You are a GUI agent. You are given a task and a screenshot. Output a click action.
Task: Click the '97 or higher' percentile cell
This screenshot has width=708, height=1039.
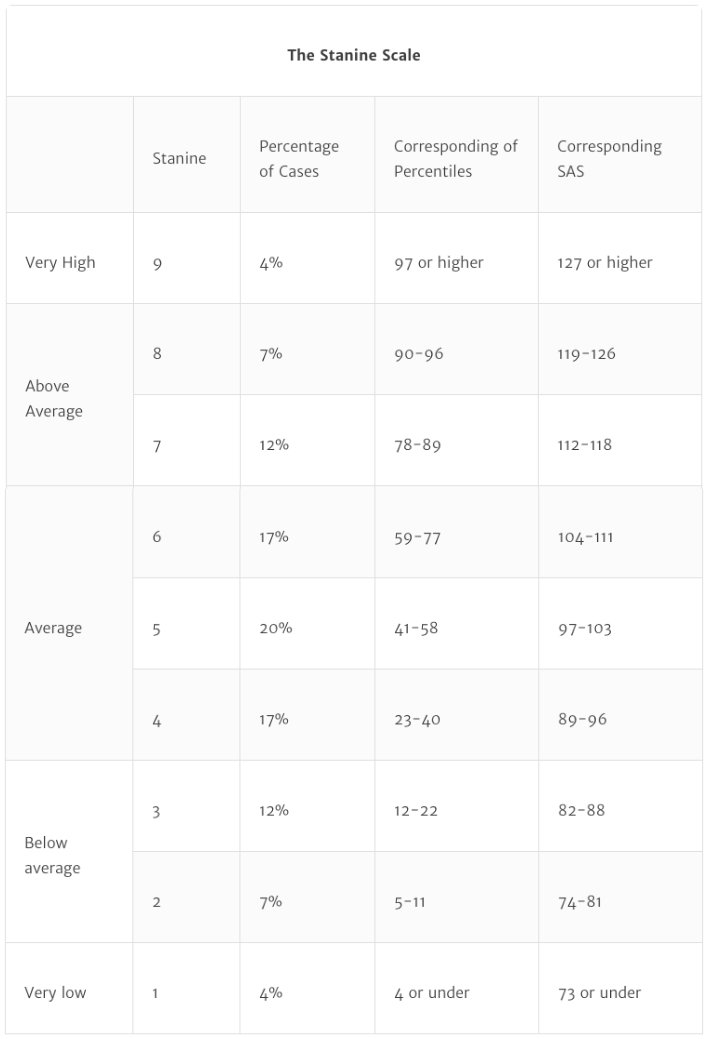(x=439, y=263)
